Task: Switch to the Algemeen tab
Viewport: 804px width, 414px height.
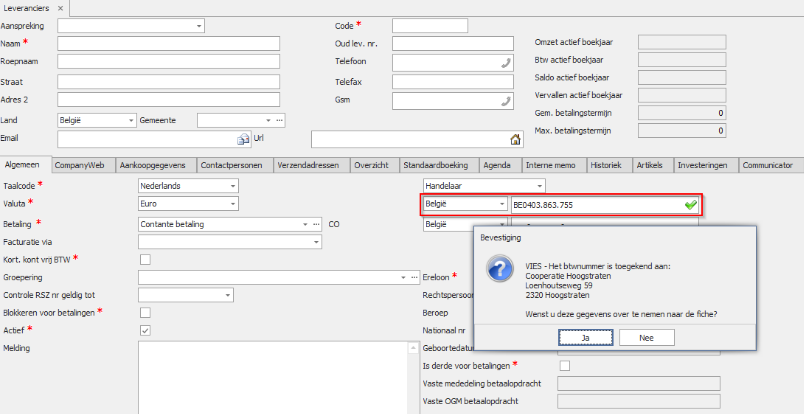Action: click(26, 165)
